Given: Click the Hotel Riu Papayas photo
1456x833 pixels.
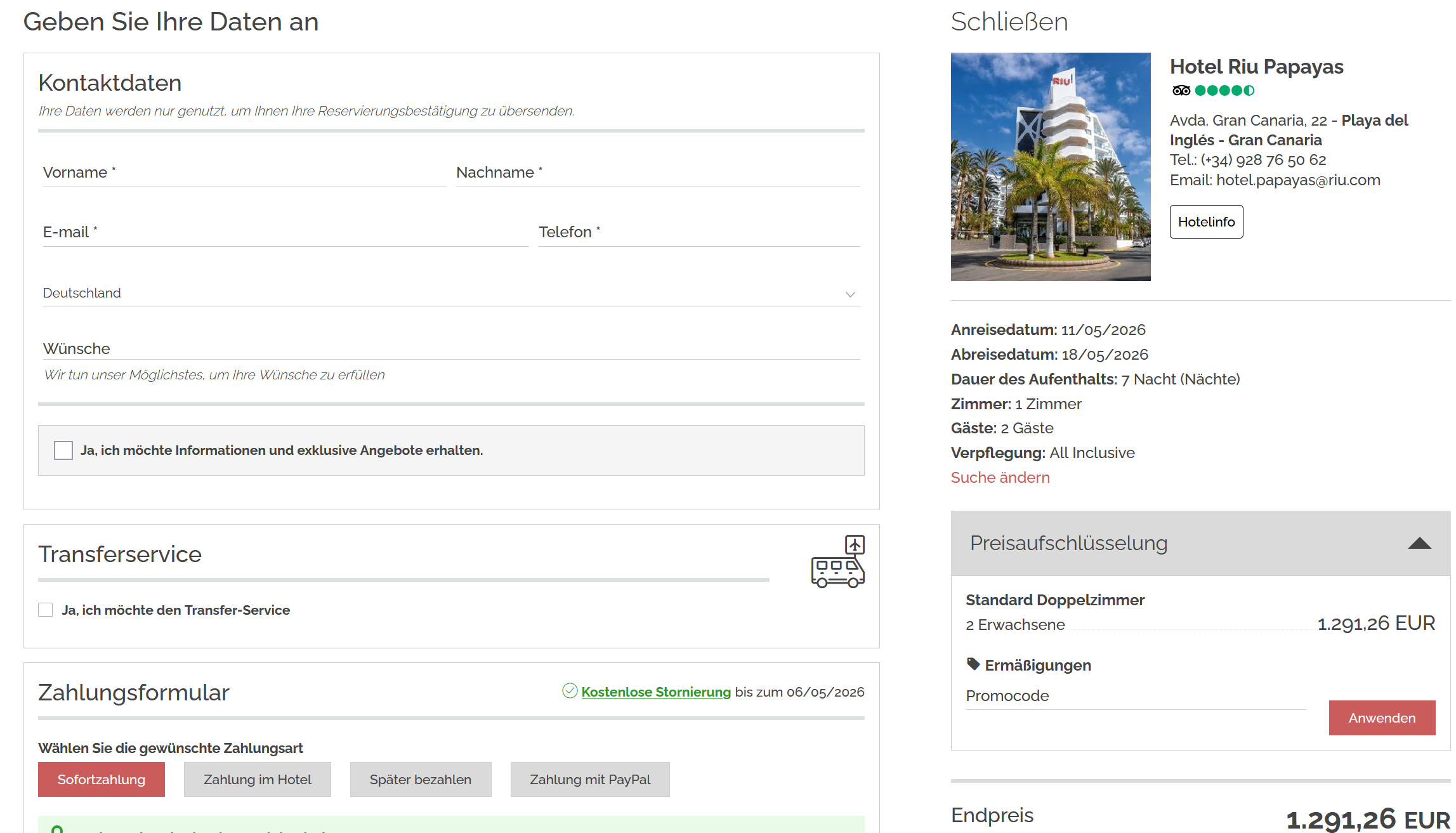Looking at the screenshot, I should click(1050, 166).
